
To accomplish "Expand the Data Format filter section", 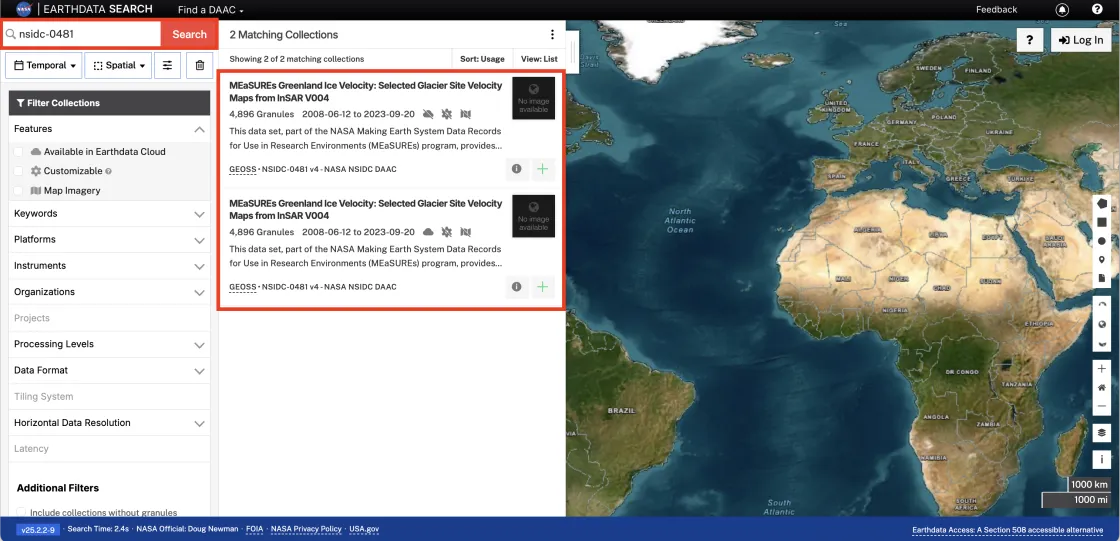I will click(x=109, y=370).
